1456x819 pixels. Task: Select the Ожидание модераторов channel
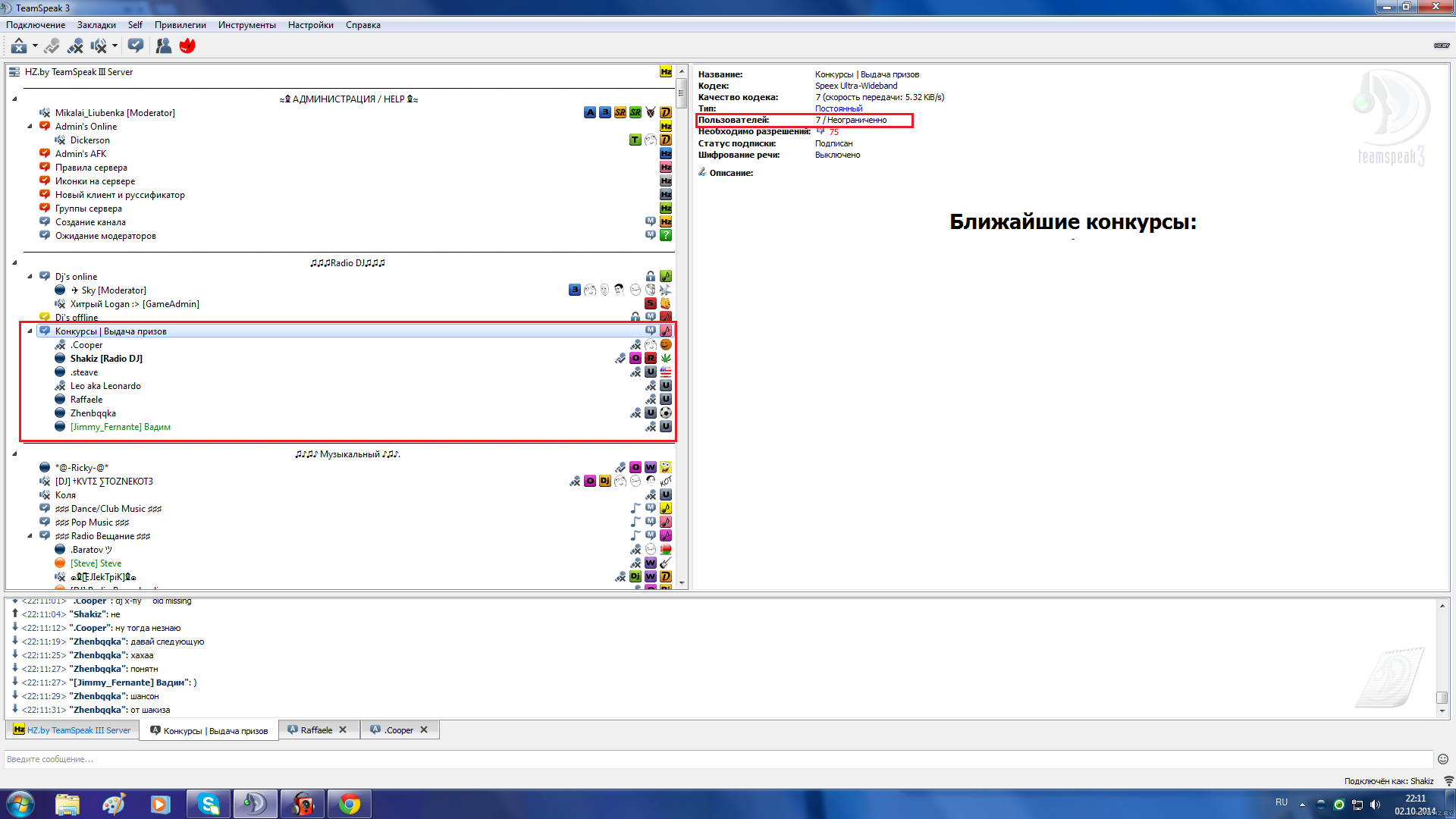tap(105, 236)
